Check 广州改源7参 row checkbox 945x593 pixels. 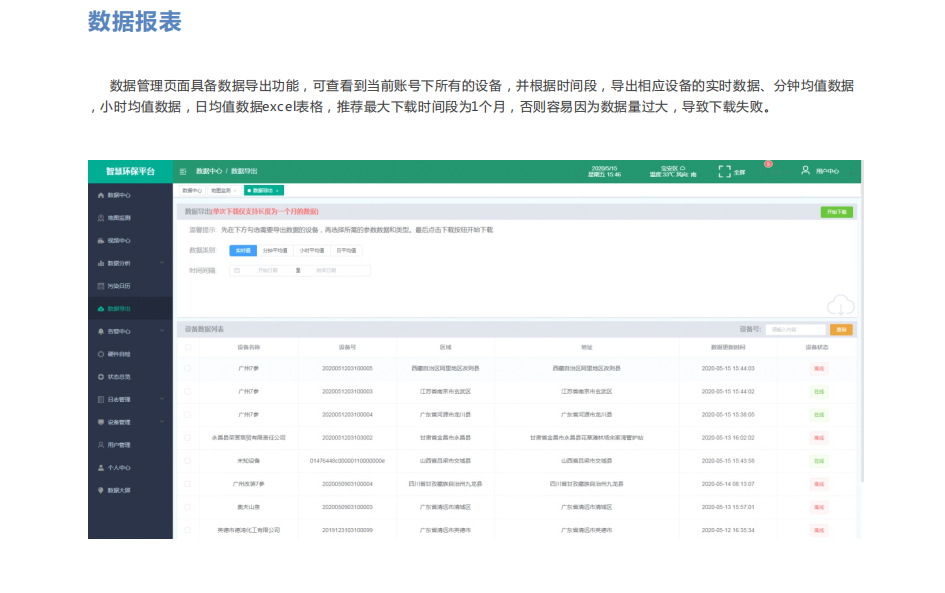coord(188,484)
